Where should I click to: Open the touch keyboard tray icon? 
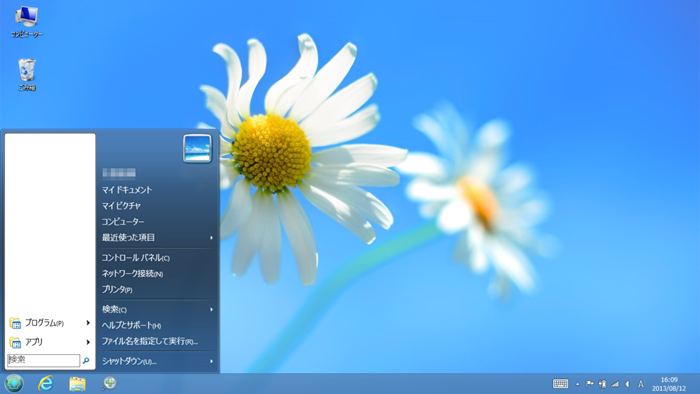click(560, 384)
